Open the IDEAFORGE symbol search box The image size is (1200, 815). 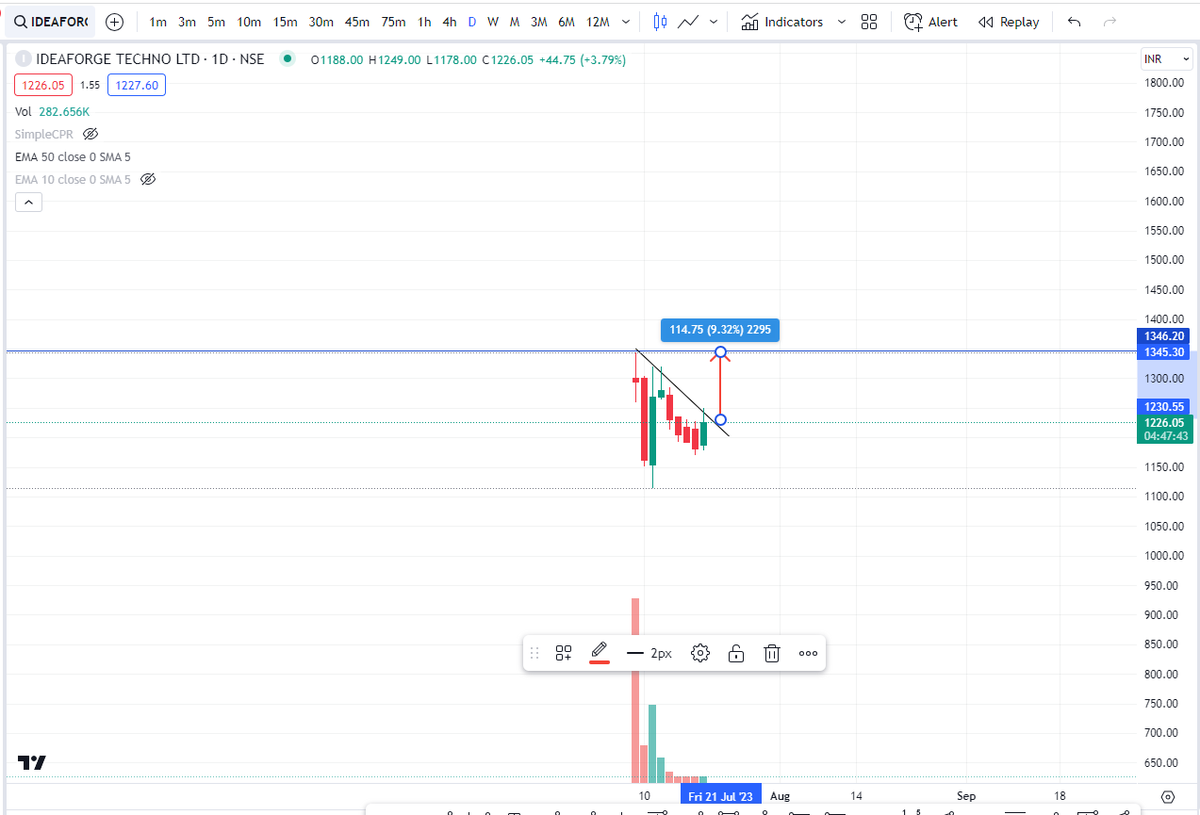coord(51,21)
